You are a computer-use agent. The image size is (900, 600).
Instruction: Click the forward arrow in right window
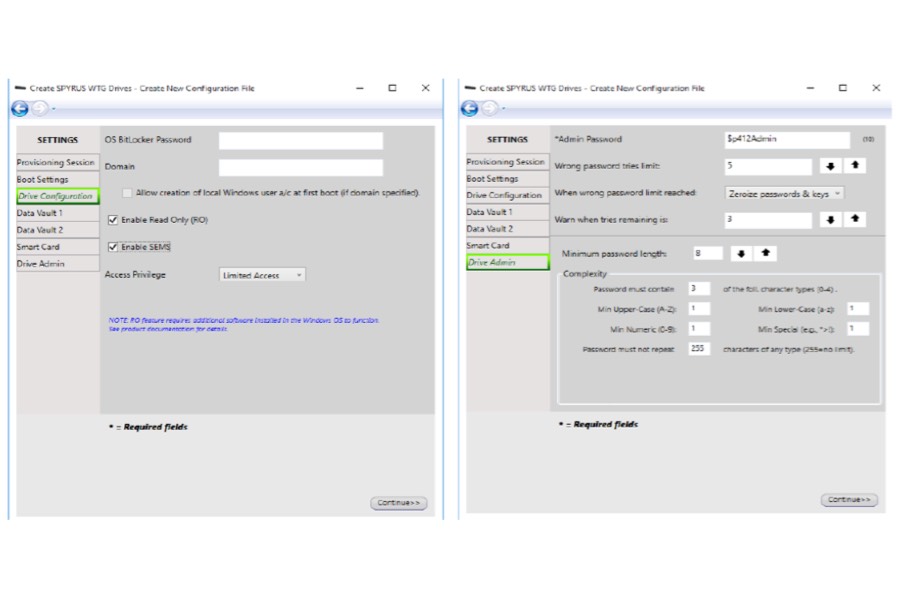pyautogui.click(x=490, y=108)
